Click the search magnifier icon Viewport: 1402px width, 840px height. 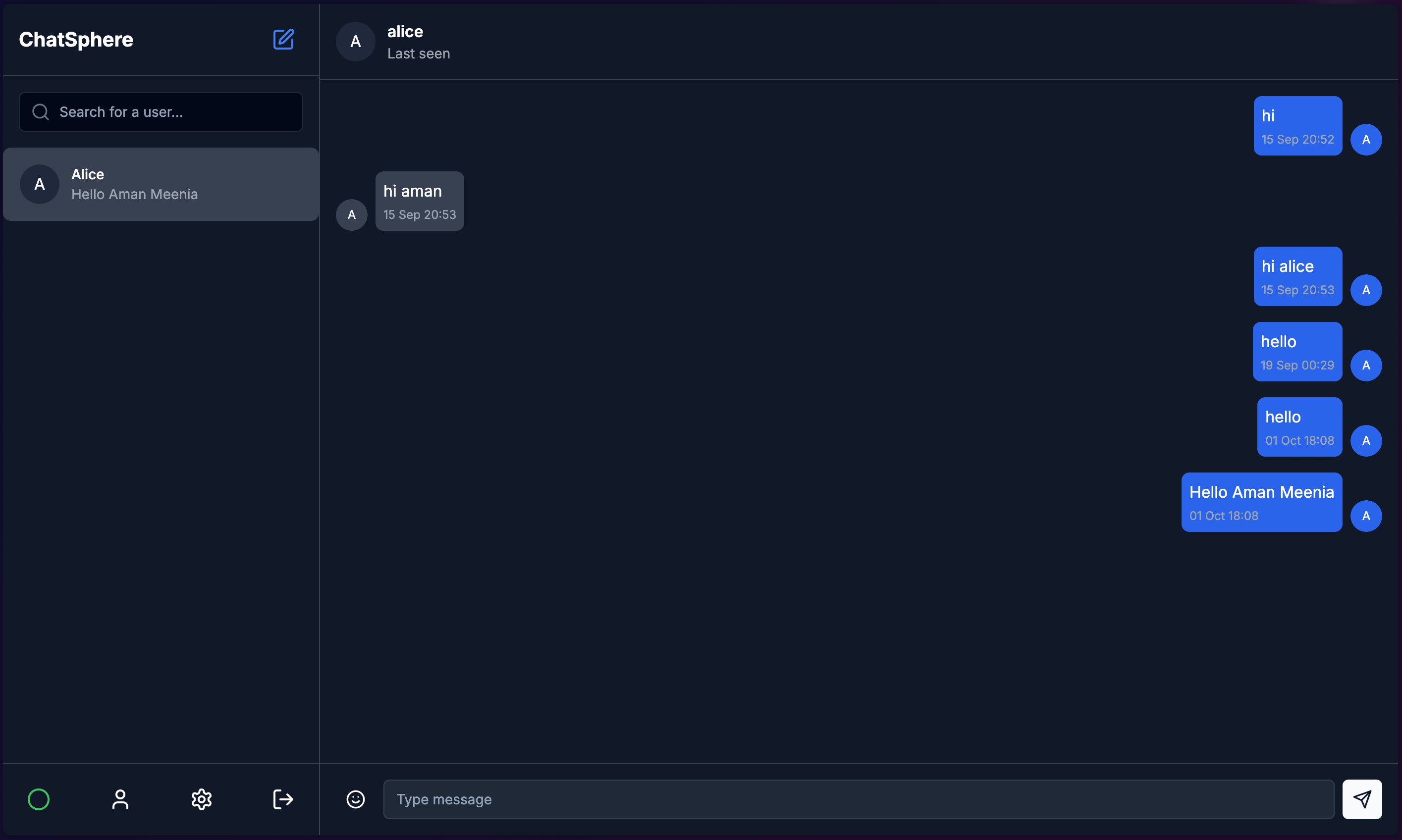[40, 112]
